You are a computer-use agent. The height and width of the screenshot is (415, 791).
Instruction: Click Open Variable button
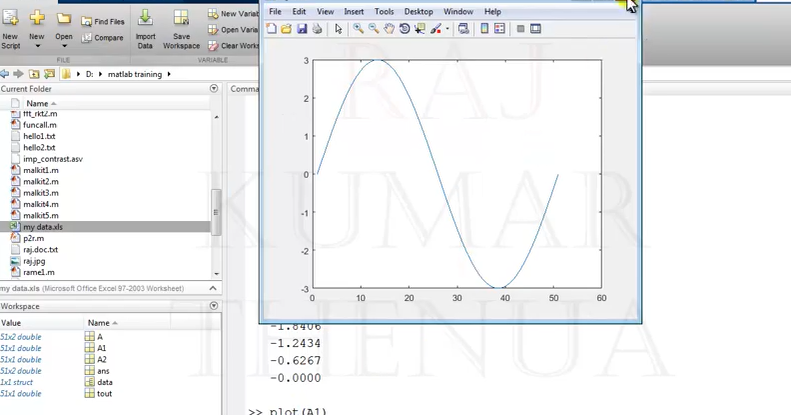coord(233,30)
